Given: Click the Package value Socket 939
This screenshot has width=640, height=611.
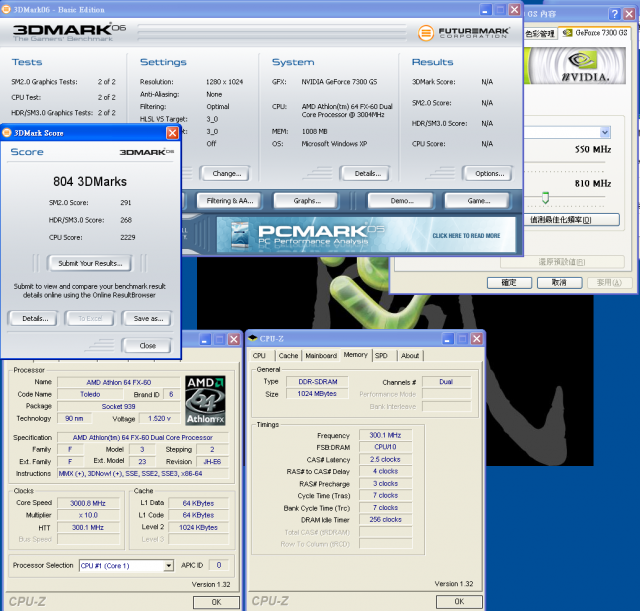Looking at the screenshot, I should (118, 407).
